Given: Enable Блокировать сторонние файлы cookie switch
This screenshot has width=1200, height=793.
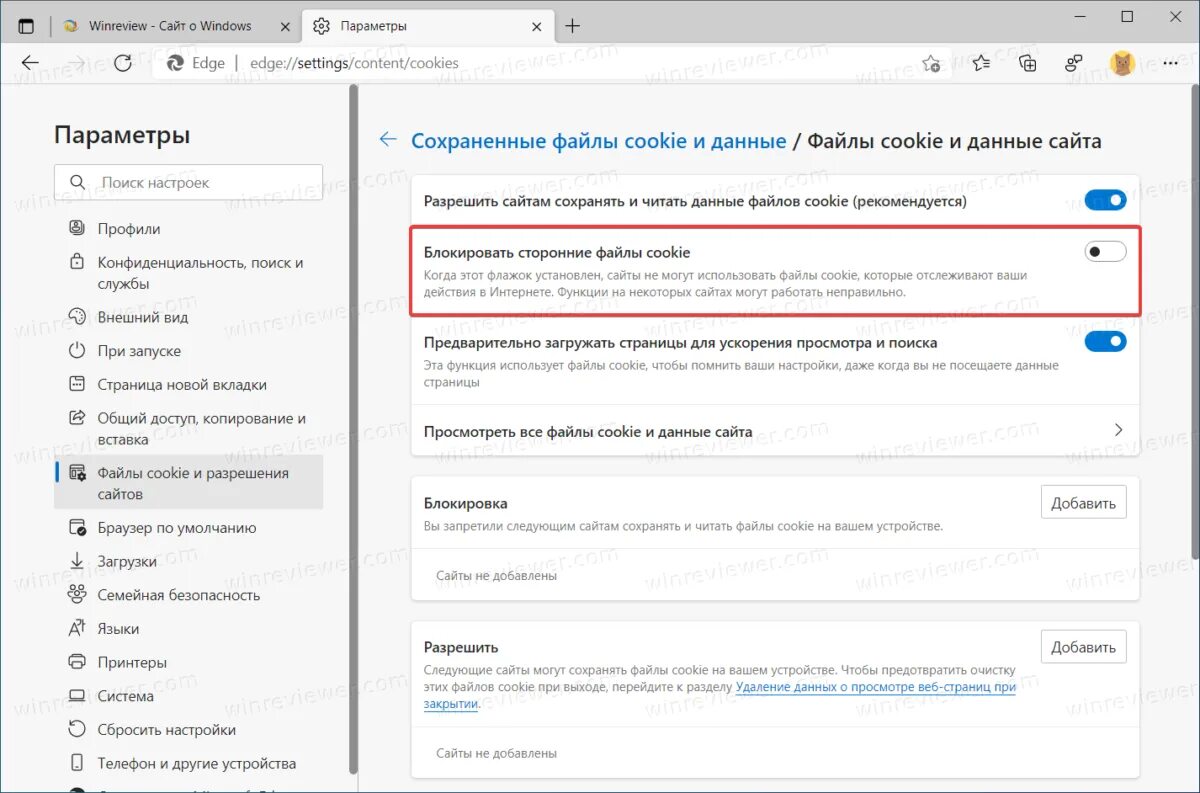Looking at the screenshot, I should (1105, 252).
